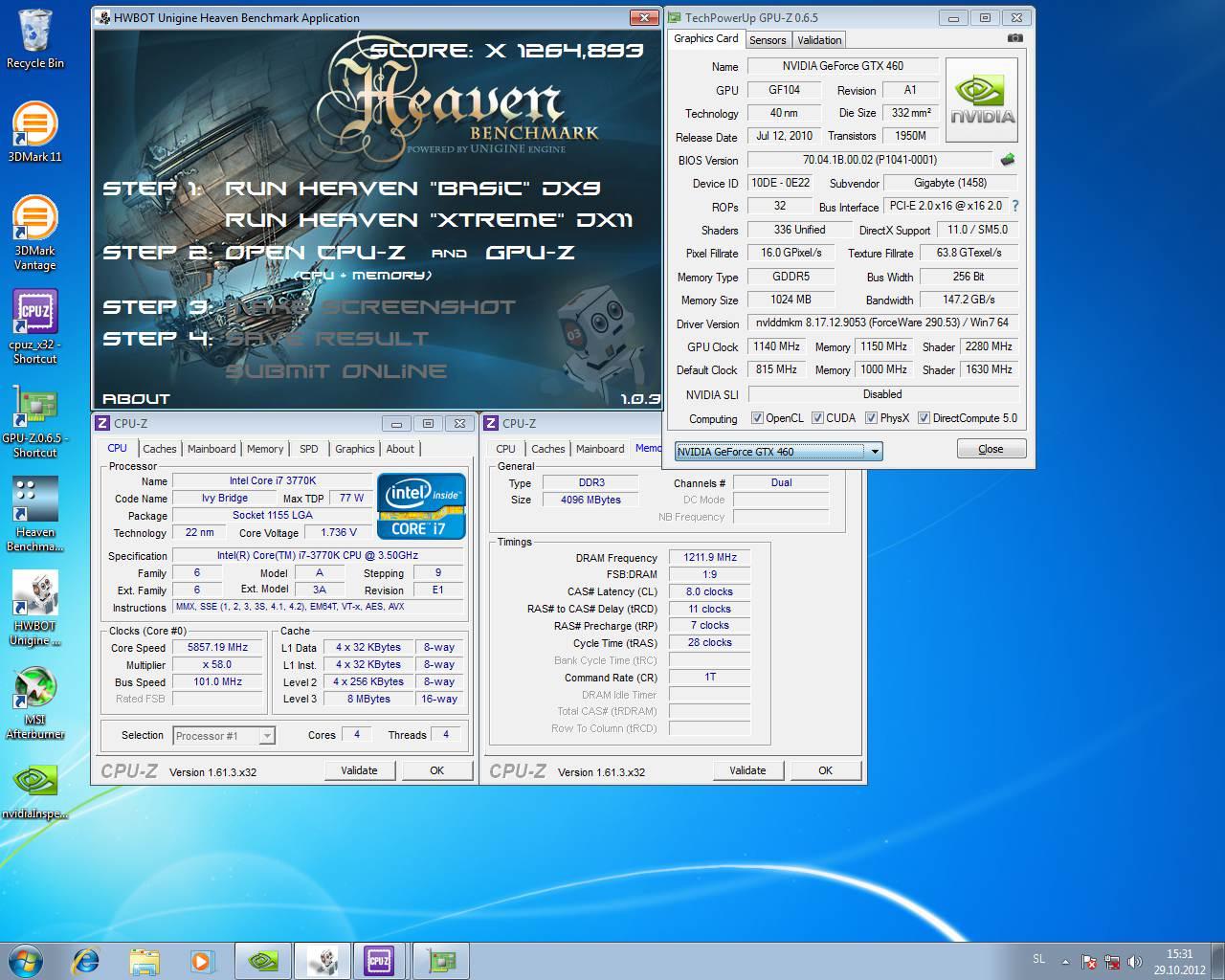Open the About tab in left CPU-Z
1225x980 pixels.
tap(400, 449)
